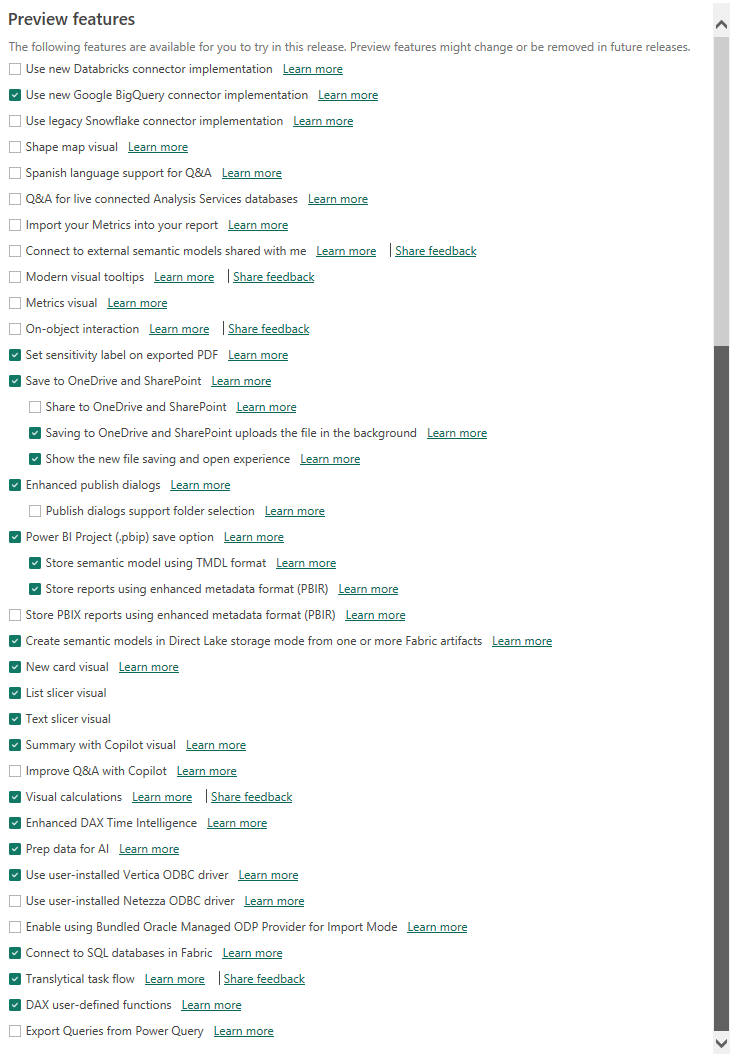Image resolution: width=736 pixels, height=1054 pixels.
Task: Check Q&A for live connected Analysis Services
Action: pyautogui.click(x=15, y=199)
